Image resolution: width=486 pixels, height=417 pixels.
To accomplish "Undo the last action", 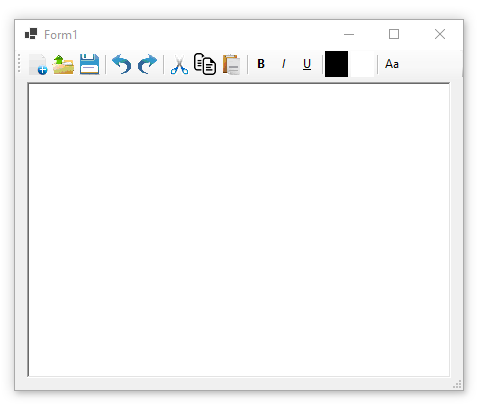I will pos(121,64).
